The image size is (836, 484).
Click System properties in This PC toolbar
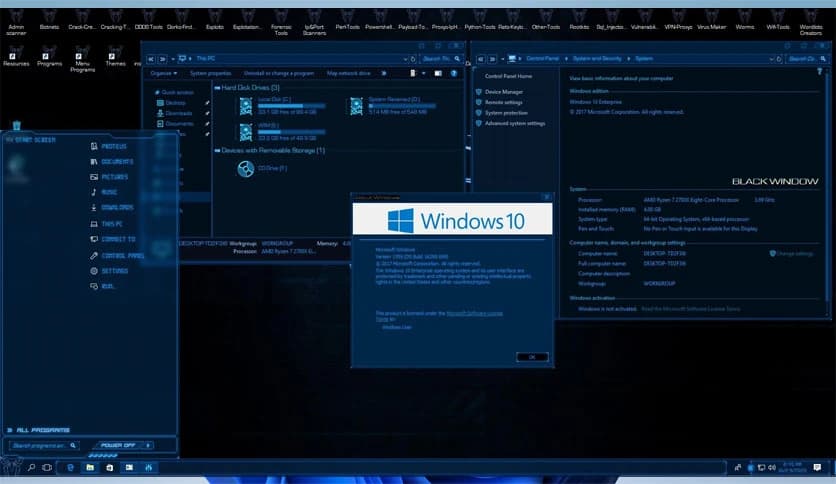[211, 74]
